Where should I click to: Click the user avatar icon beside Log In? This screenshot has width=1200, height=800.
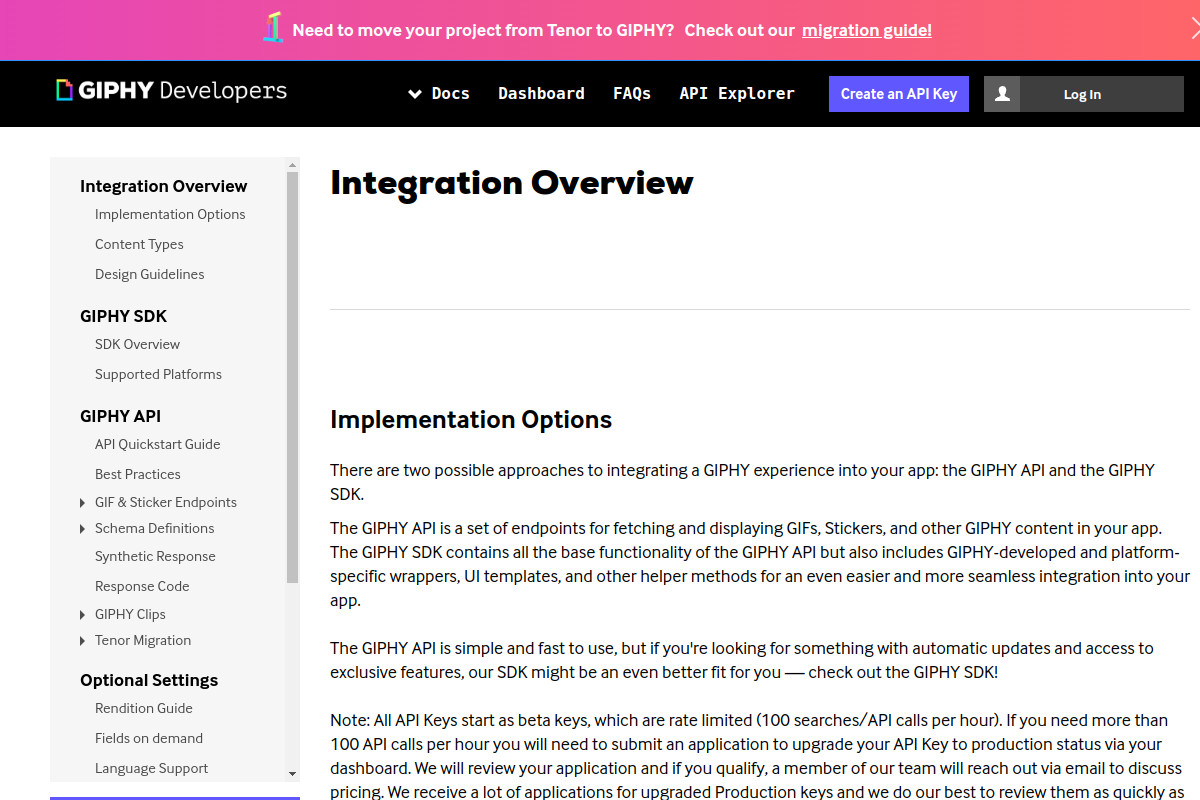(x=1002, y=94)
